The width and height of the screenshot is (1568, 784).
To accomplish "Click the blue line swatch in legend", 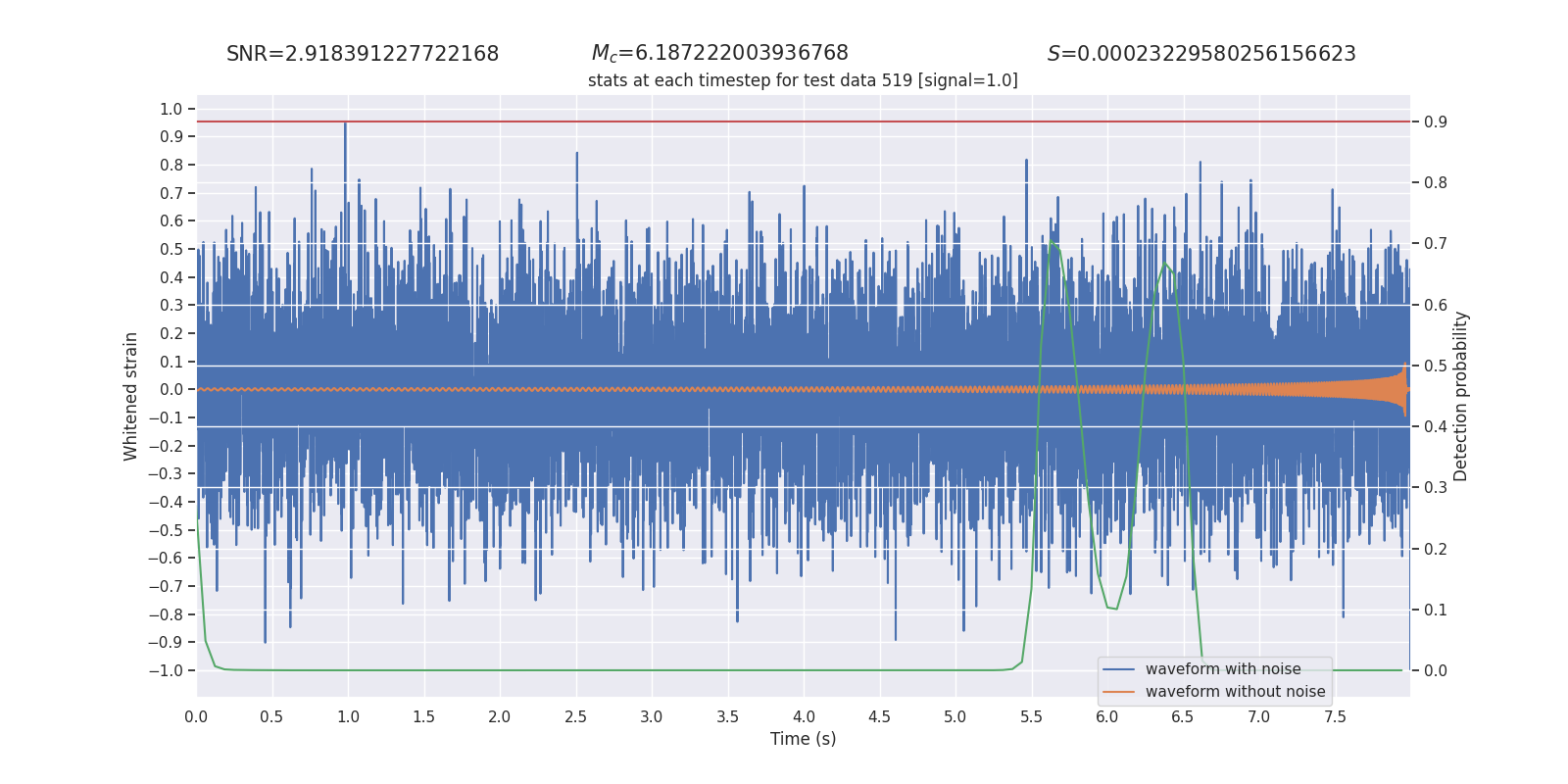I will (1118, 669).
